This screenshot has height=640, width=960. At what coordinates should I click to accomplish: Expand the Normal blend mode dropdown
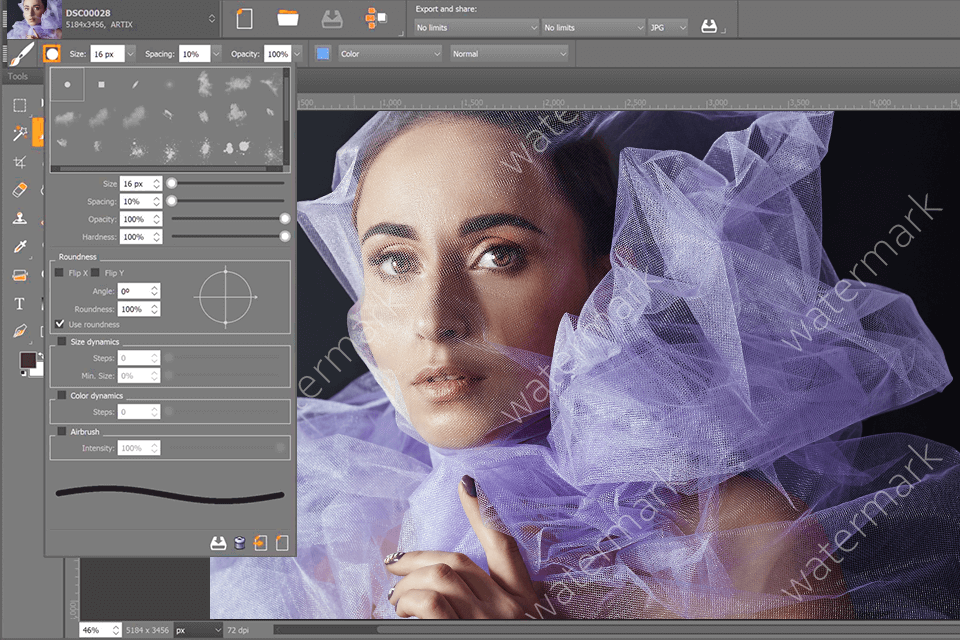(508, 54)
